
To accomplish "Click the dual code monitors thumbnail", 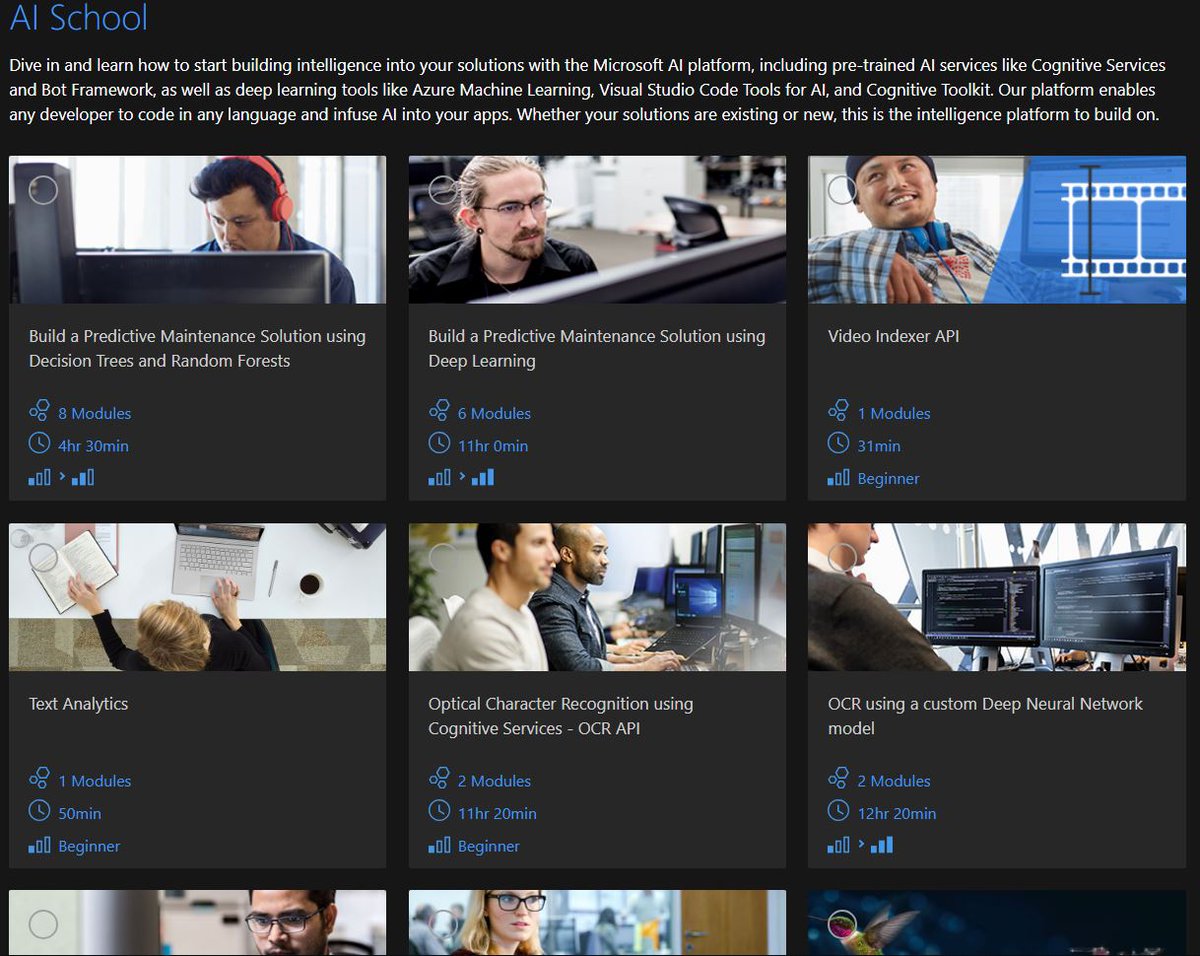I will pyautogui.click(x=997, y=597).
